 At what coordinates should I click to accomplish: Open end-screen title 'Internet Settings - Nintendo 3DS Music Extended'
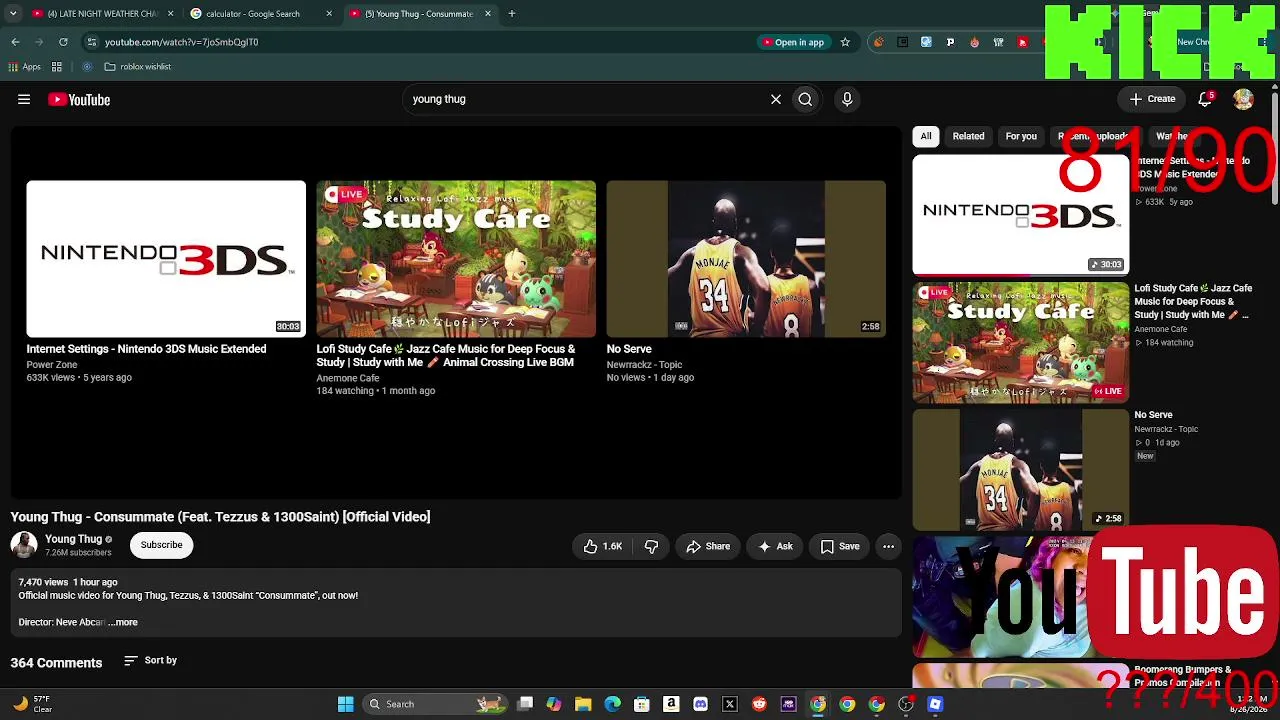(146, 349)
